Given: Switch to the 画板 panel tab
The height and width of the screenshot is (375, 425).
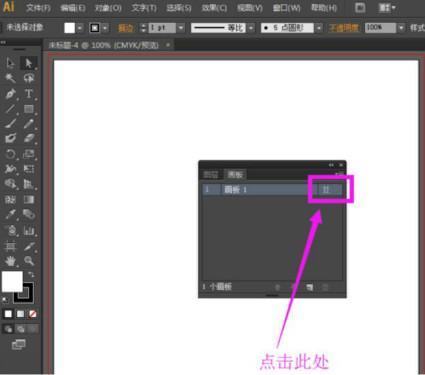Looking at the screenshot, I should coord(235,174).
